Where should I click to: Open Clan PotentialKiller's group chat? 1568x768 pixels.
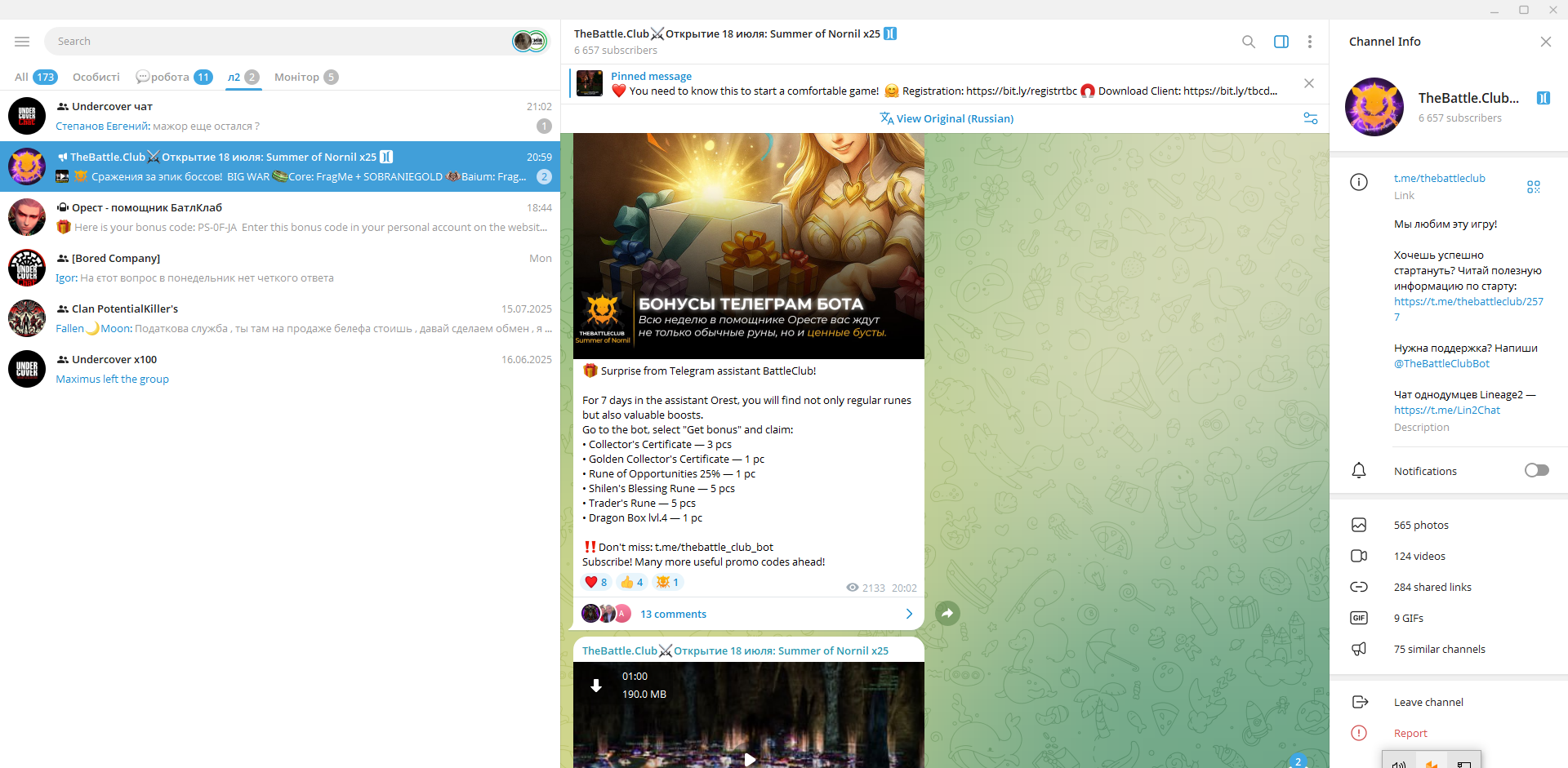click(x=280, y=318)
